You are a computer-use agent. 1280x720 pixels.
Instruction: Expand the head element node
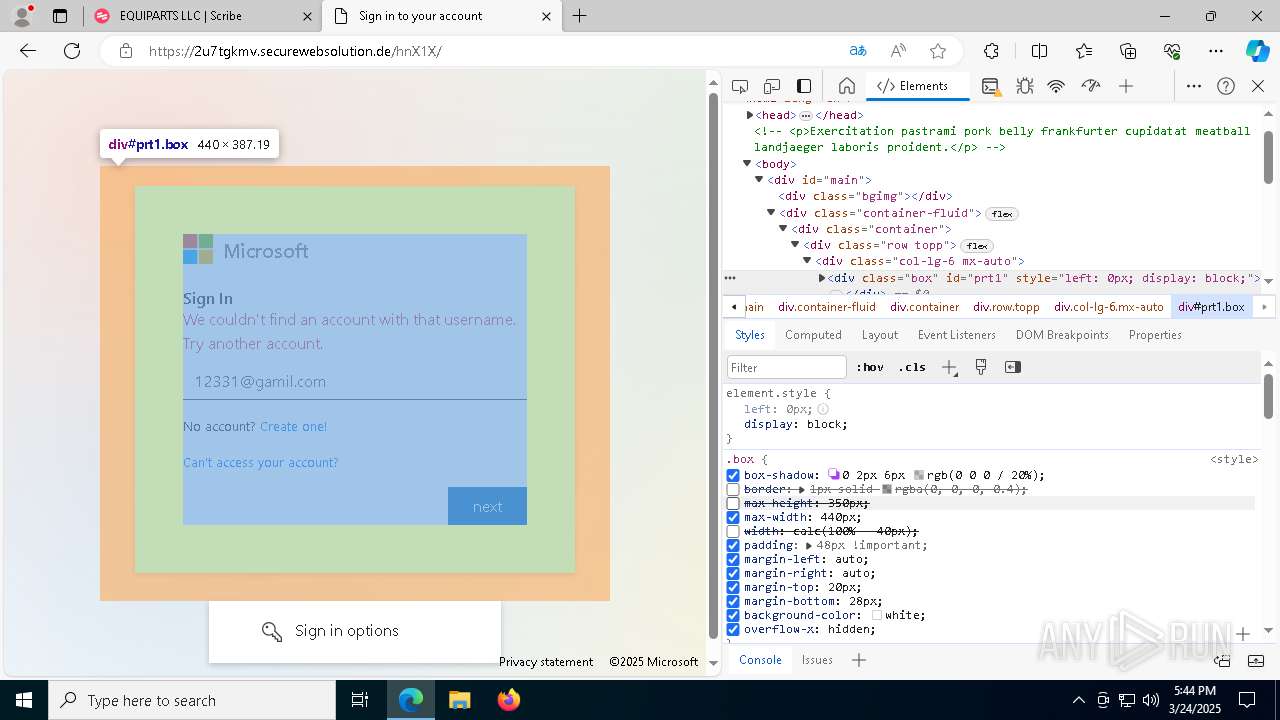click(750, 115)
